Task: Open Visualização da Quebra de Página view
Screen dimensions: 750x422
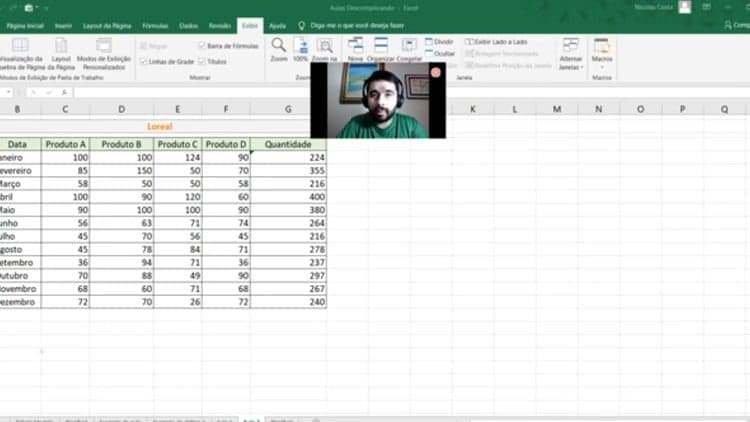Action: (20, 55)
